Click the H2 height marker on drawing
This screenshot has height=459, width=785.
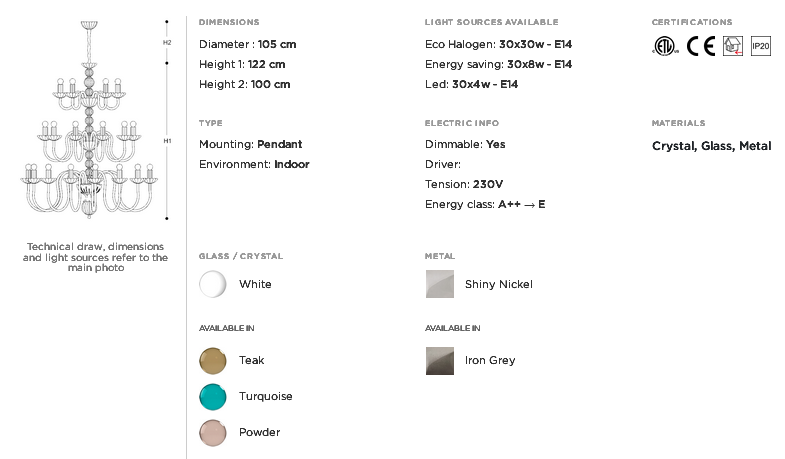point(167,43)
